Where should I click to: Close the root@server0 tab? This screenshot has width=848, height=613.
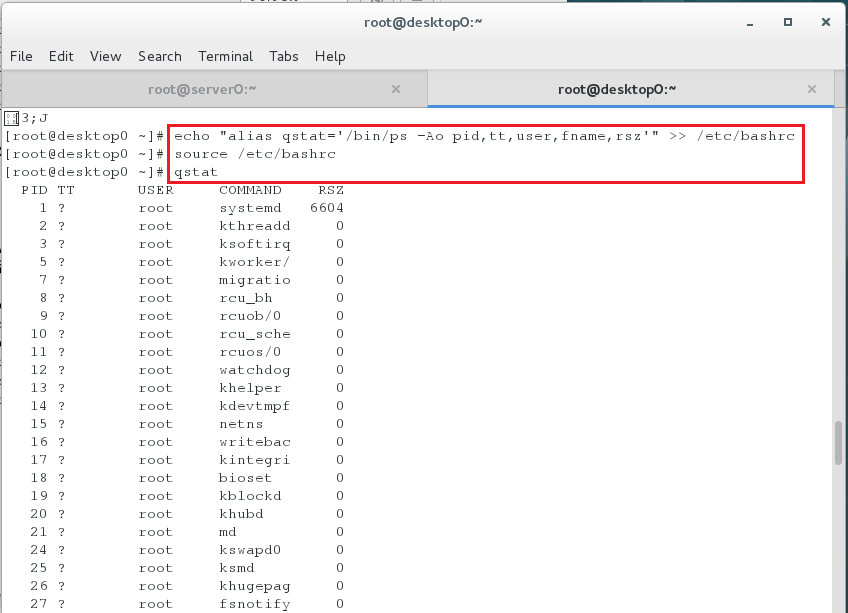[396, 89]
